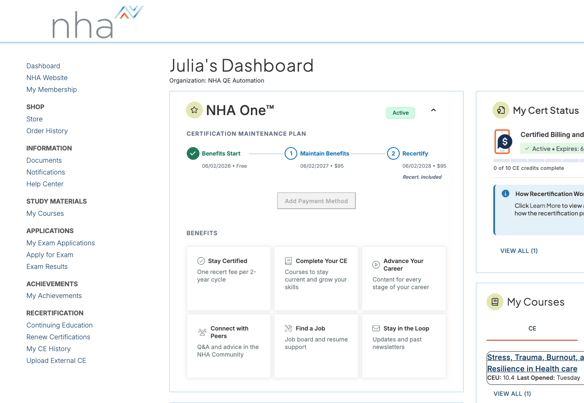This screenshot has width=584, height=403.
Task: Click the Maintain Benefits step label
Action: point(324,153)
